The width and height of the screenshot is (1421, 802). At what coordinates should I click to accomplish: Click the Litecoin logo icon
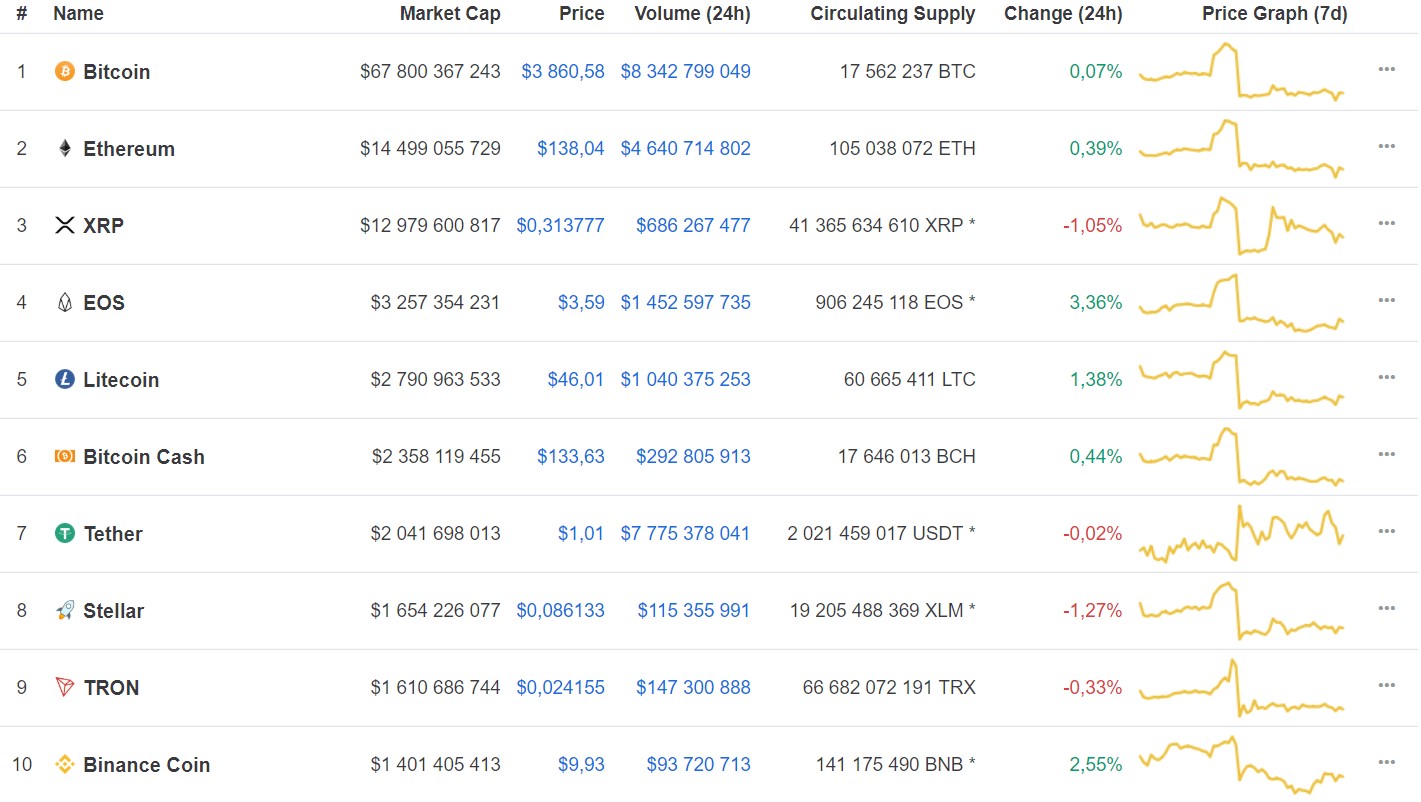[x=65, y=380]
